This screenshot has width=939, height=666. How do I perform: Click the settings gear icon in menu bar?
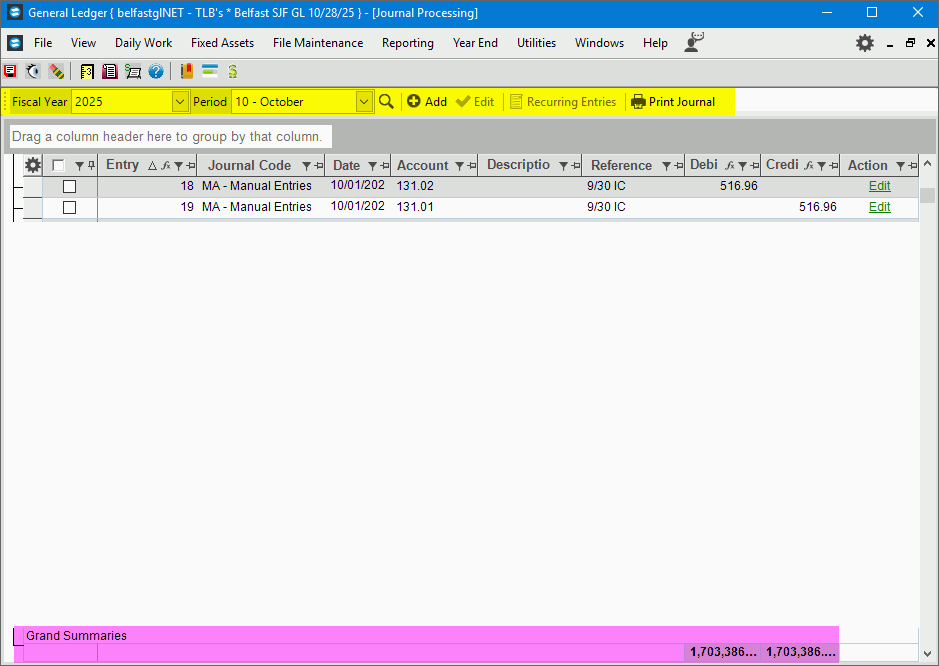864,43
